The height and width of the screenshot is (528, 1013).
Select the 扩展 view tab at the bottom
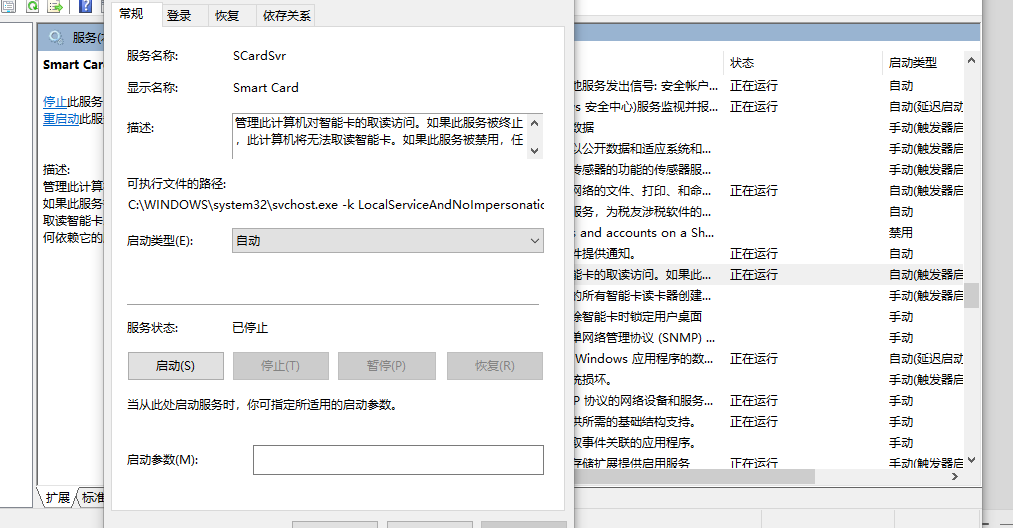[x=58, y=498]
